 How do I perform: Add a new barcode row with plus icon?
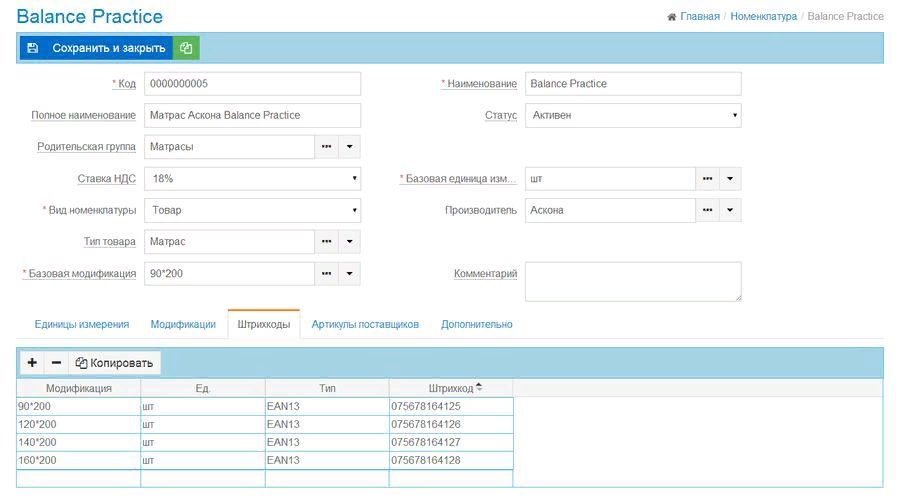32,363
